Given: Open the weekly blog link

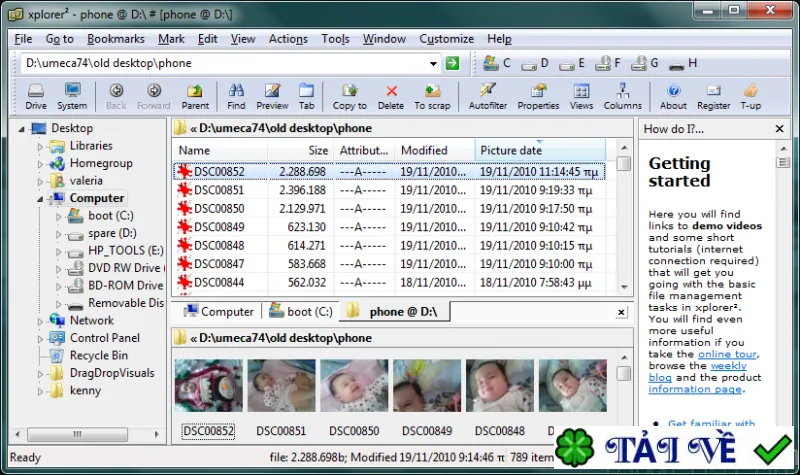Looking at the screenshot, I should [697, 371].
